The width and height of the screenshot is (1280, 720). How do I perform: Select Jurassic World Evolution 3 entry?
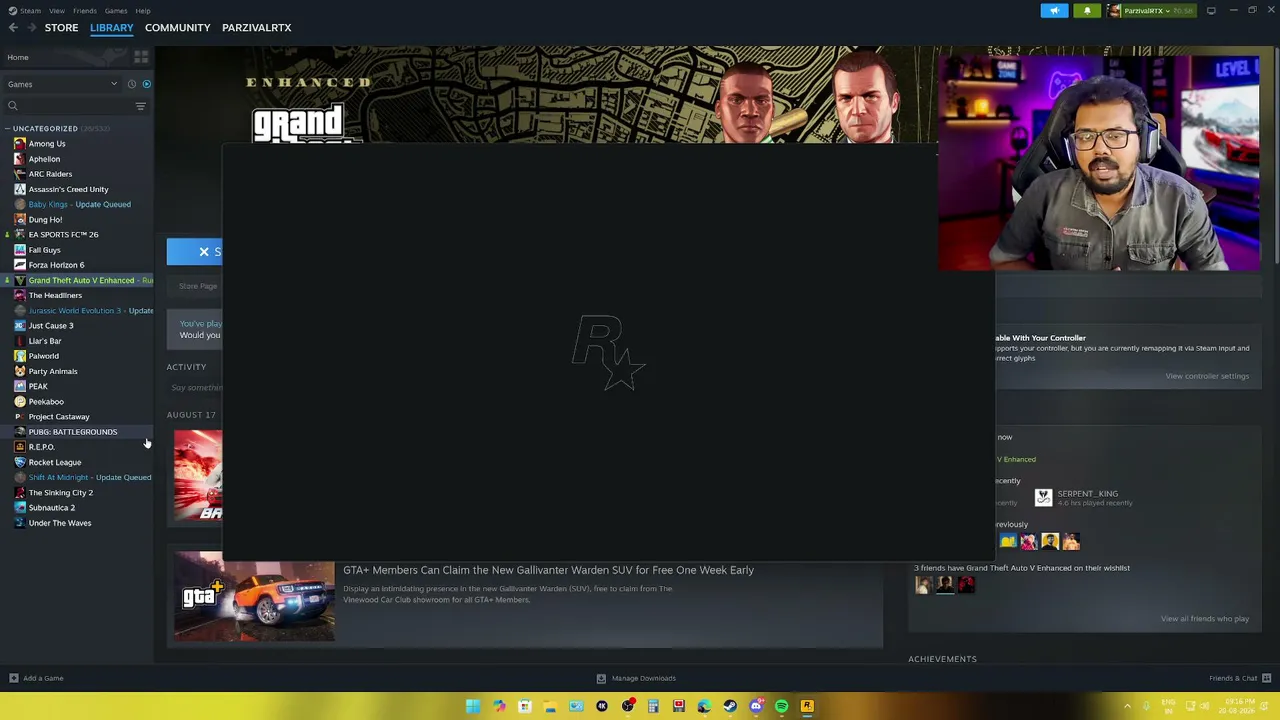click(83, 311)
